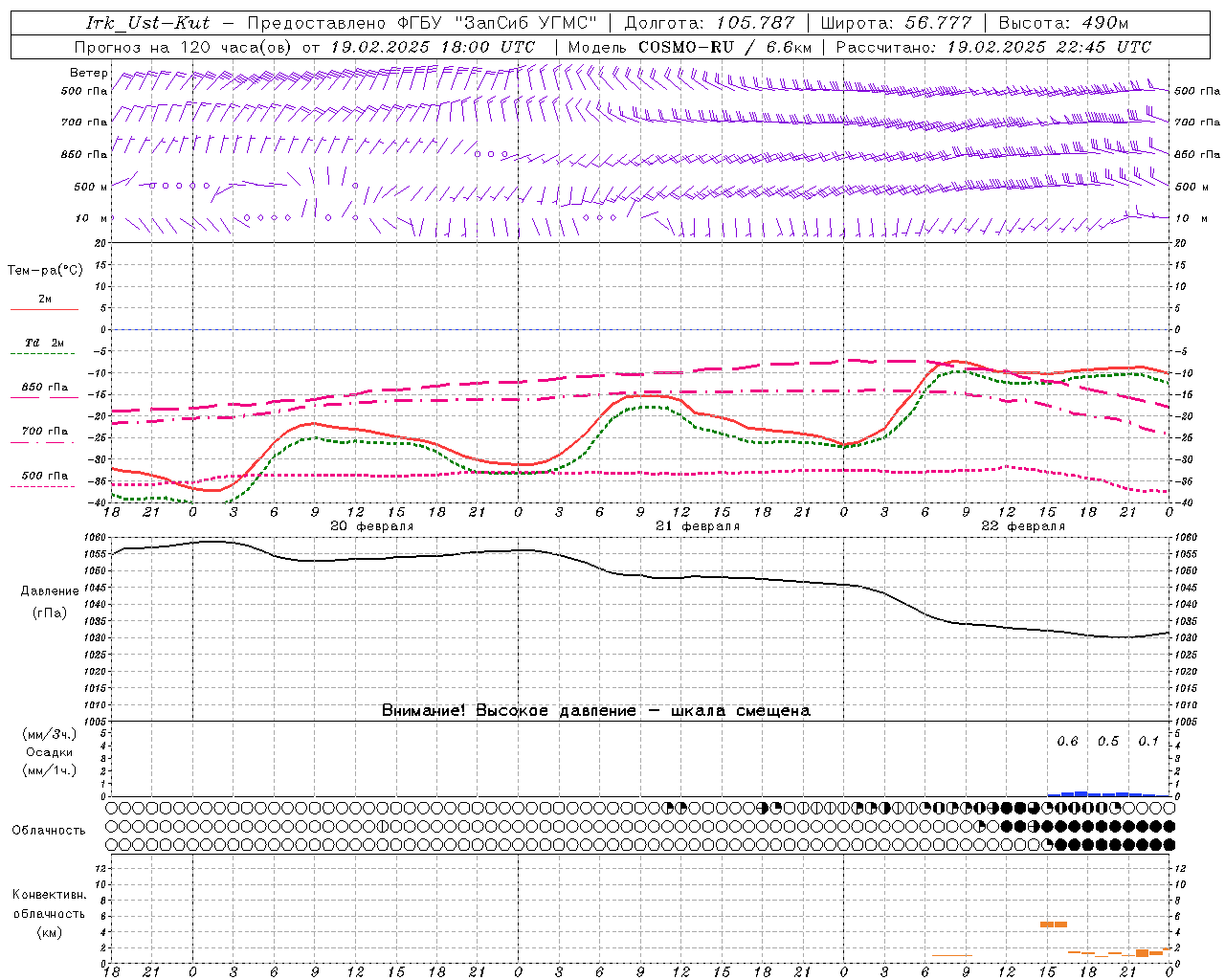Click the orange convective cloud bar at 5 km
This screenshot has height=980, width=1225.
[x=1054, y=924]
